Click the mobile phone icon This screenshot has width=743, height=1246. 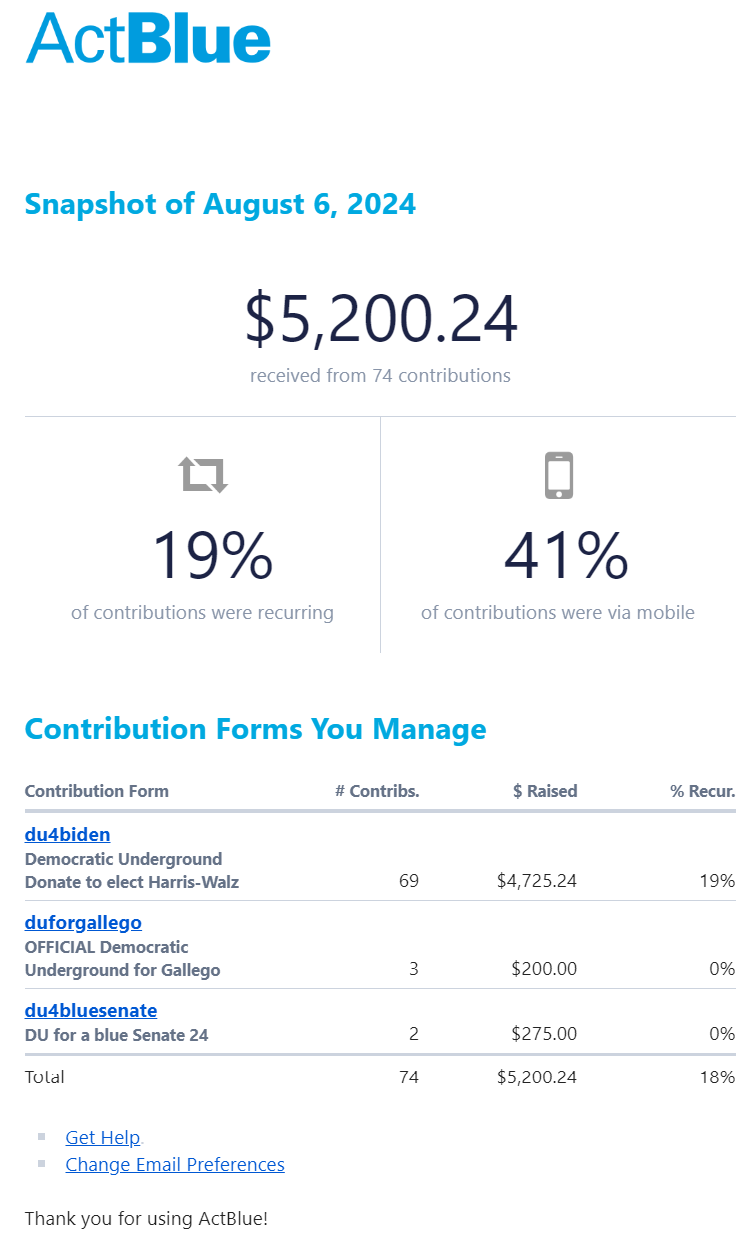click(559, 475)
